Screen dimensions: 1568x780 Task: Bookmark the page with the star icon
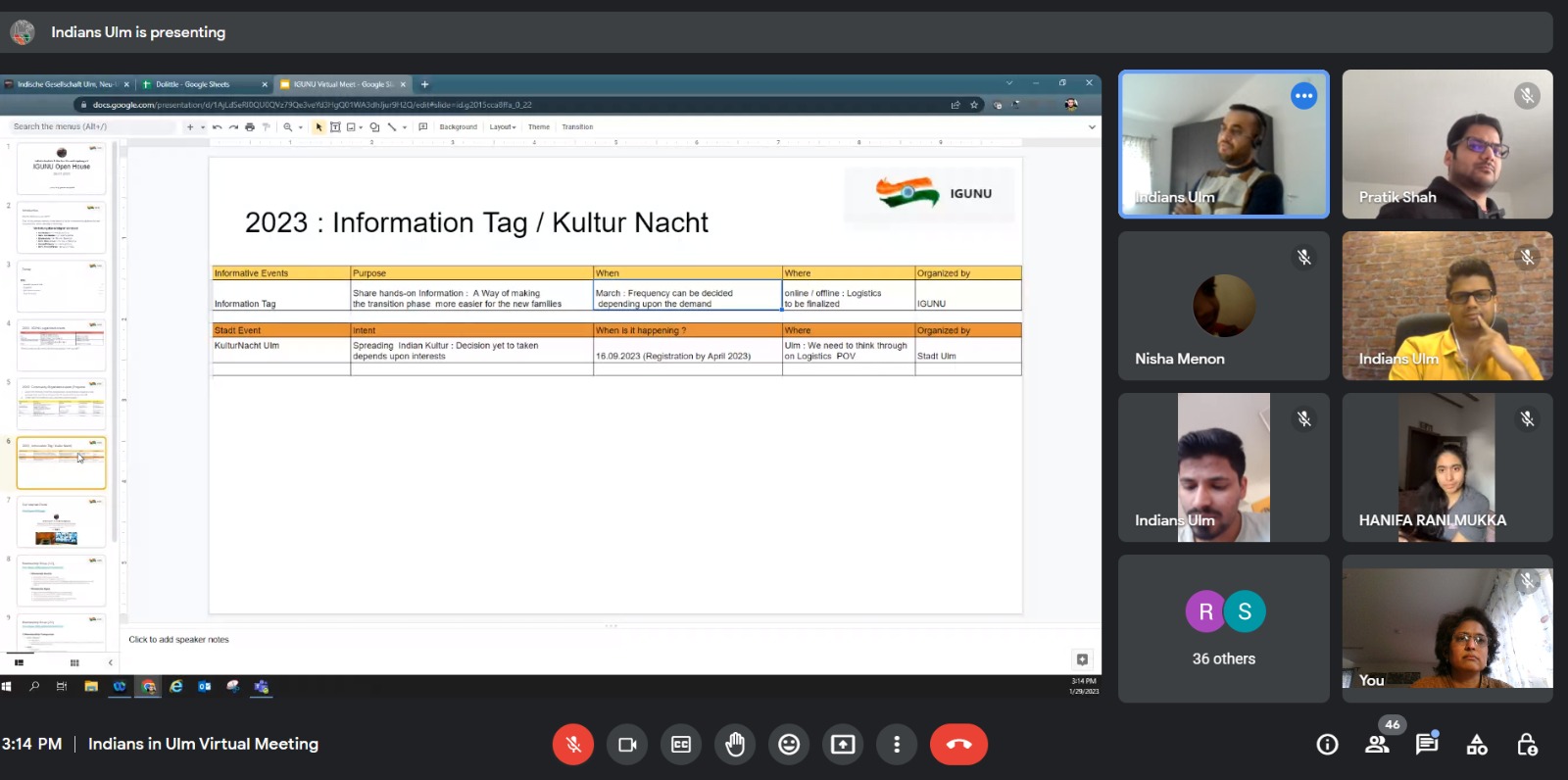(974, 105)
